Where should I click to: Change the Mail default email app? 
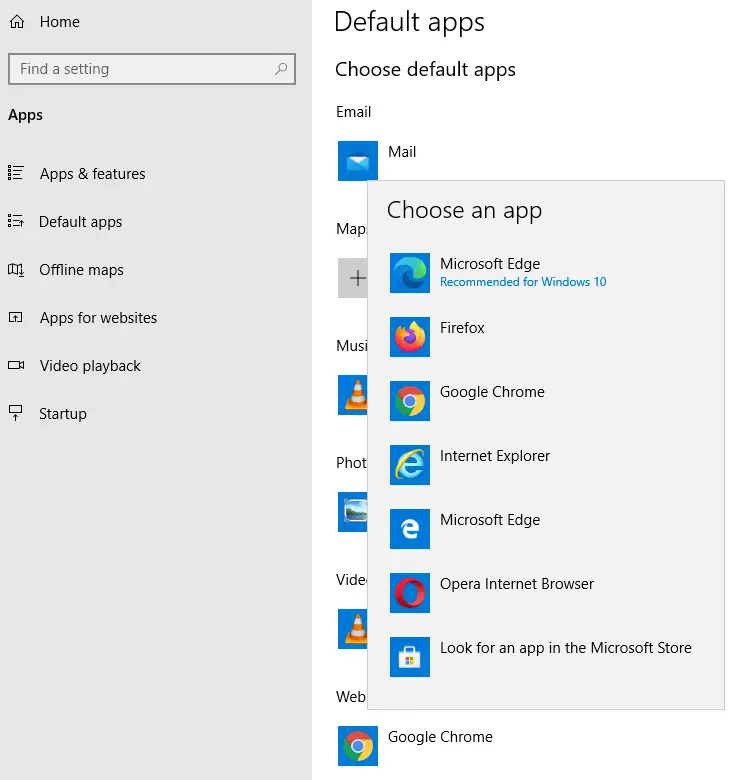pyautogui.click(x=402, y=152)
